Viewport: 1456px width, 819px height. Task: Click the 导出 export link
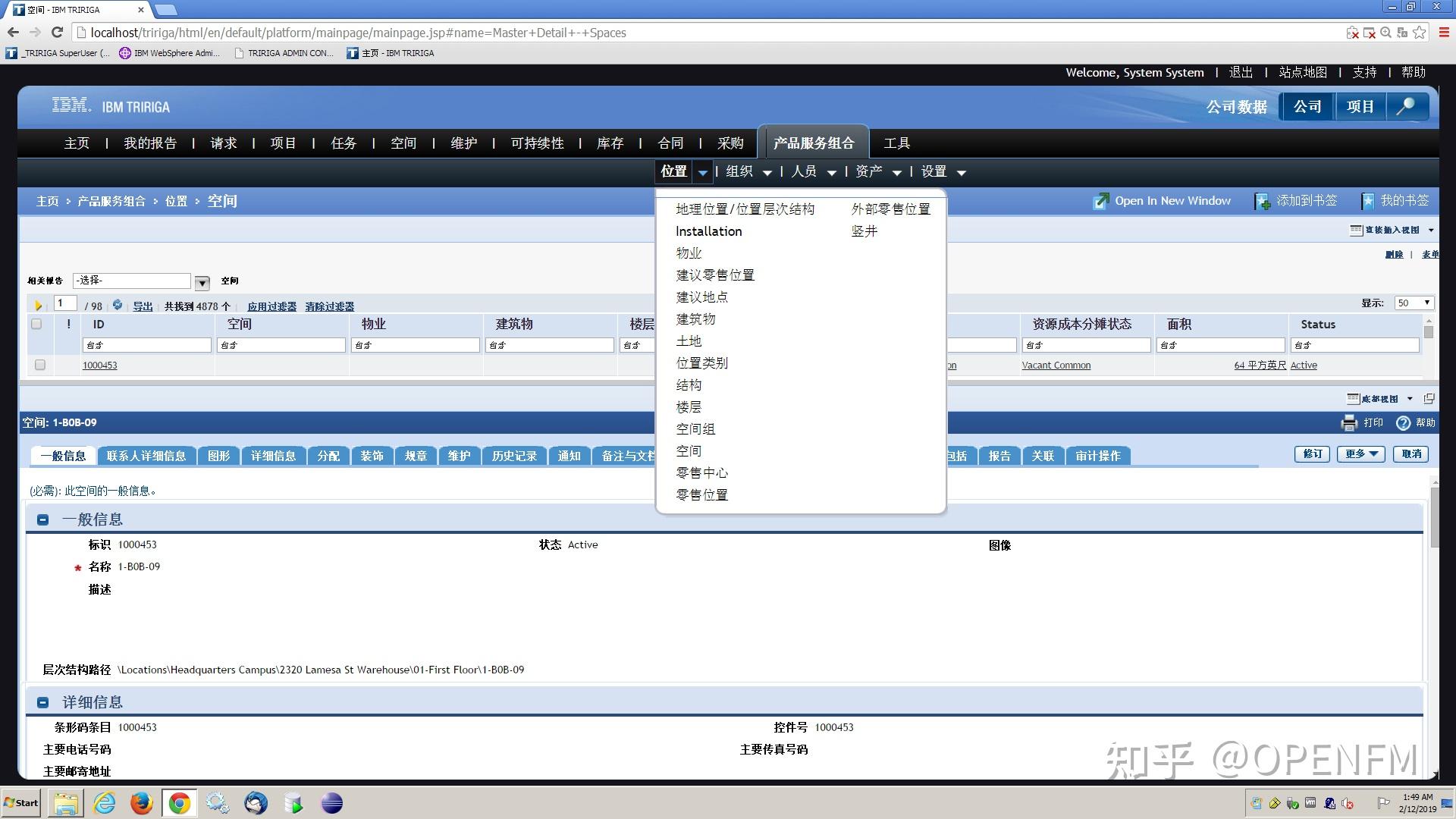[x=143, y=306]
